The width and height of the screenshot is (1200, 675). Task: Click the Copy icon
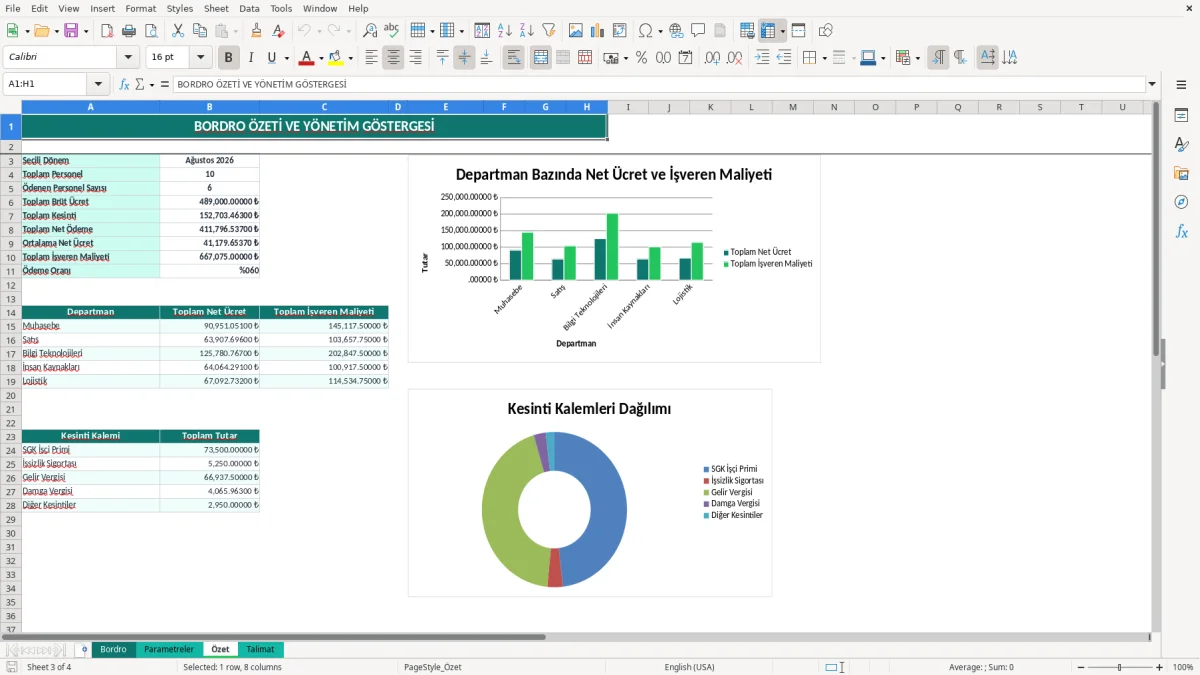[199, 31]
